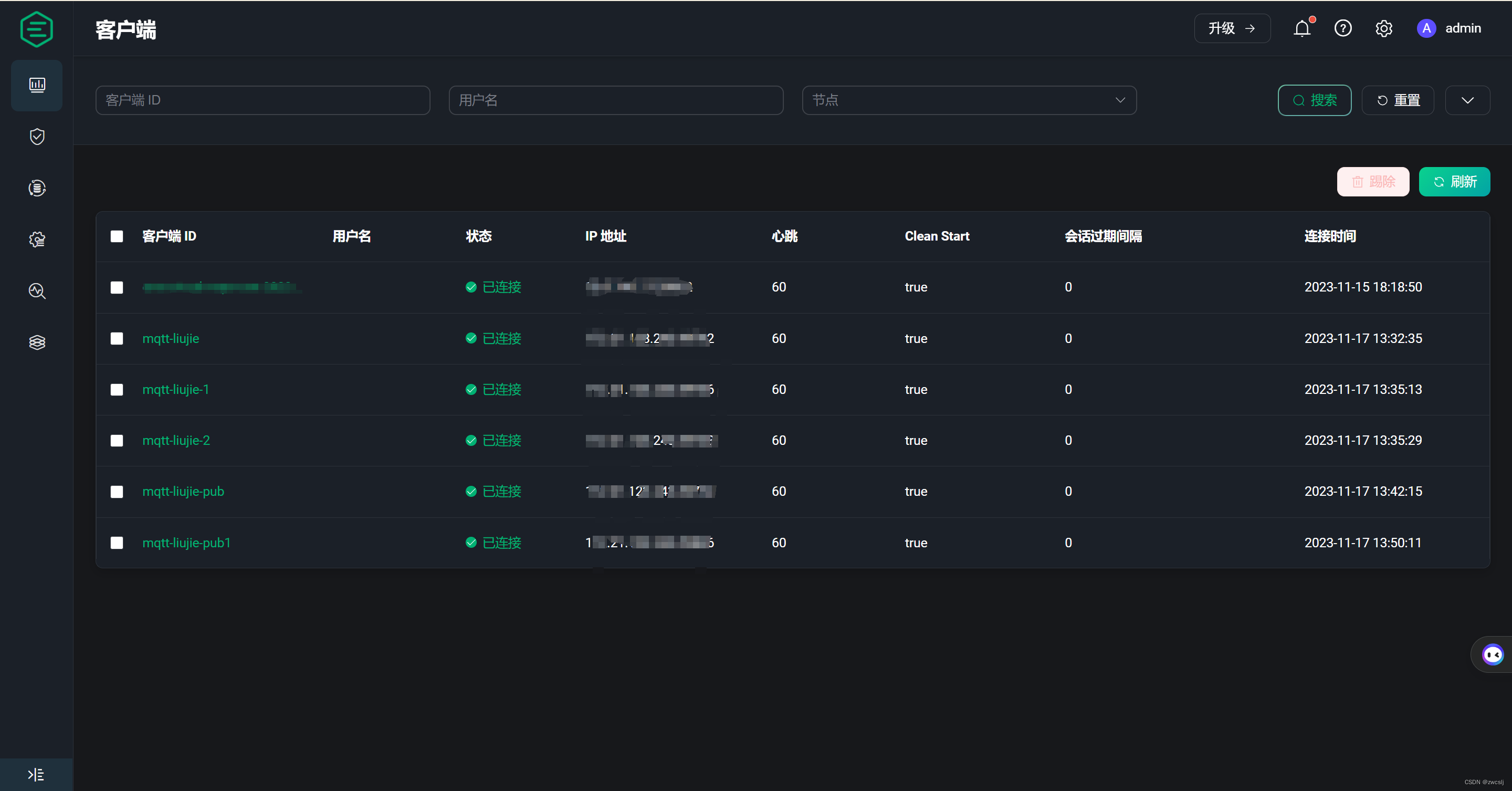Image resolution: width=1512 pixels, height=791 pixels.
Task: Open the dashboard monitoring sidebar icon
Action: (x=37, y=85)
